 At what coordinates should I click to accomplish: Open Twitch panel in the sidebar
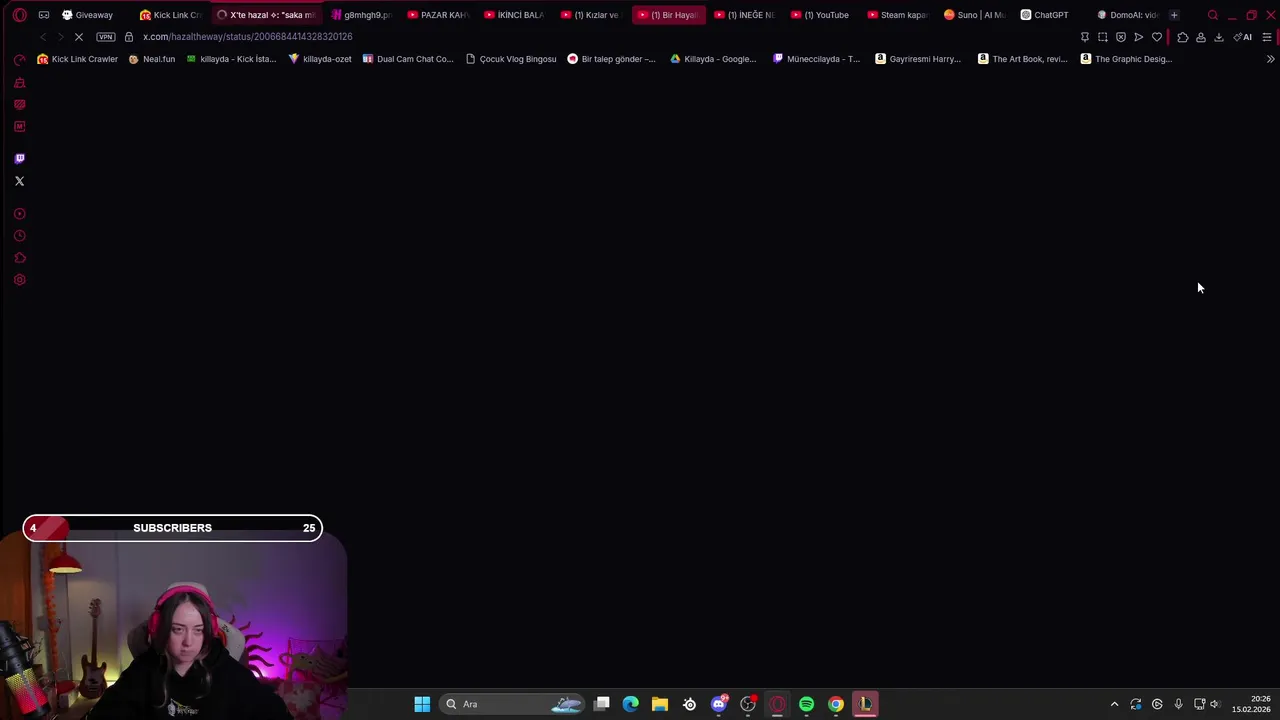click(19, 158)
